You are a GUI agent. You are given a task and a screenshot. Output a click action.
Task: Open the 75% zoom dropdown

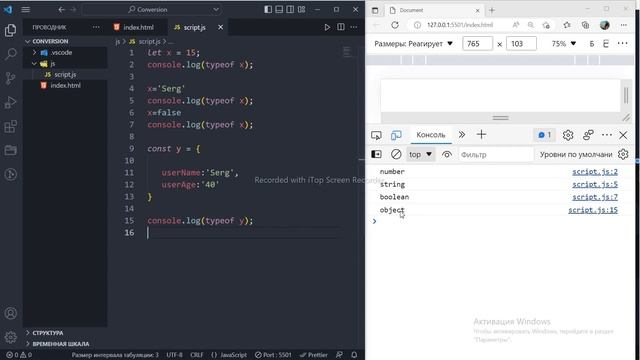pyautogui.click(x=564, y=44)
